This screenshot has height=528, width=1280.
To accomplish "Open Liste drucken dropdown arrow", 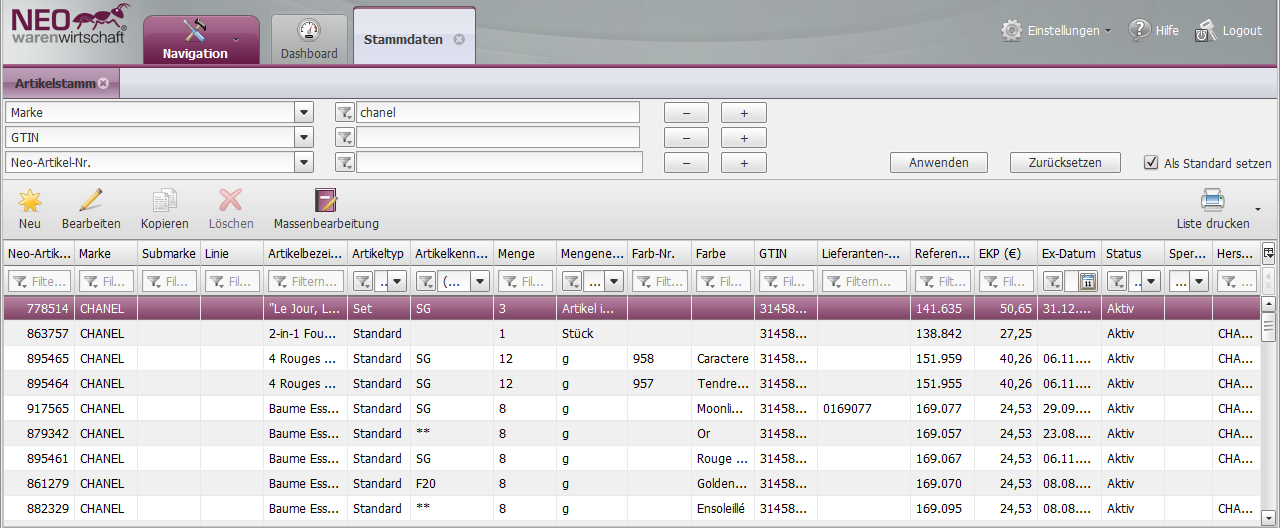I will coord(1256,209).
